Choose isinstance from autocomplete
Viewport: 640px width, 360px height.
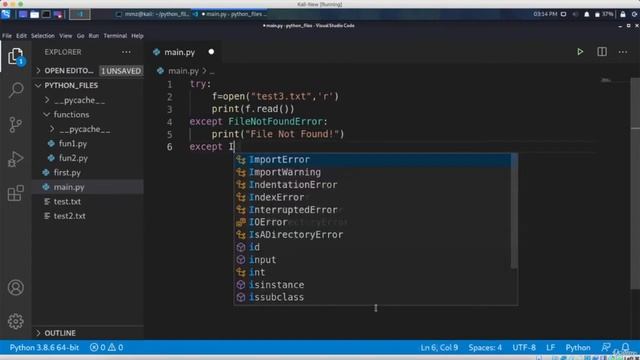(x=373, y=285)
